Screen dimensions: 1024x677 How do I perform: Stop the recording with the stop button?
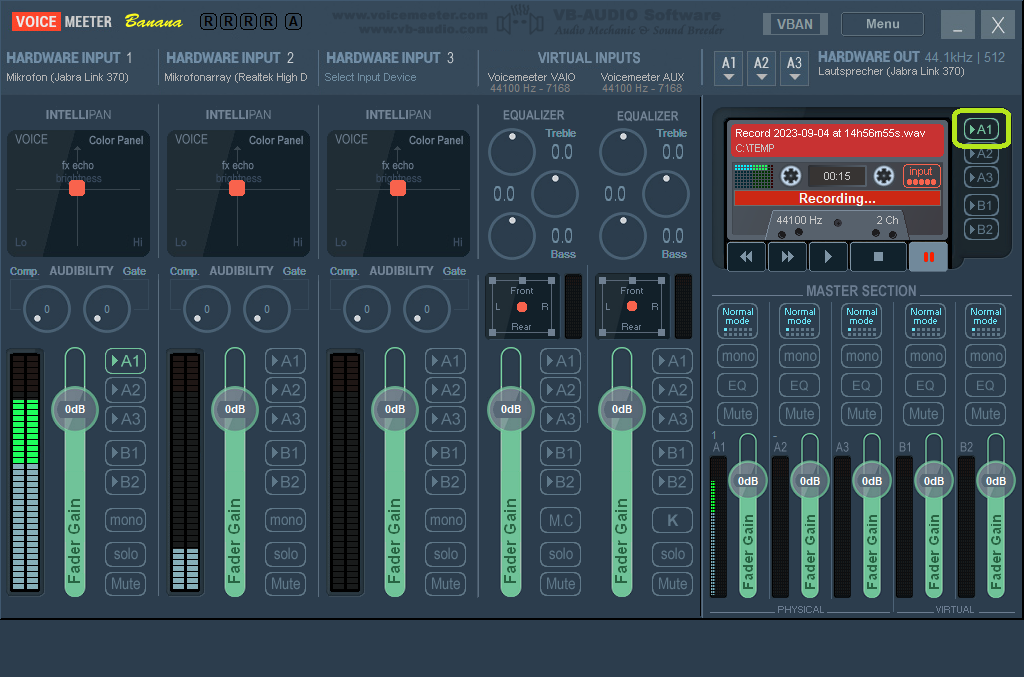pos(878,257)
